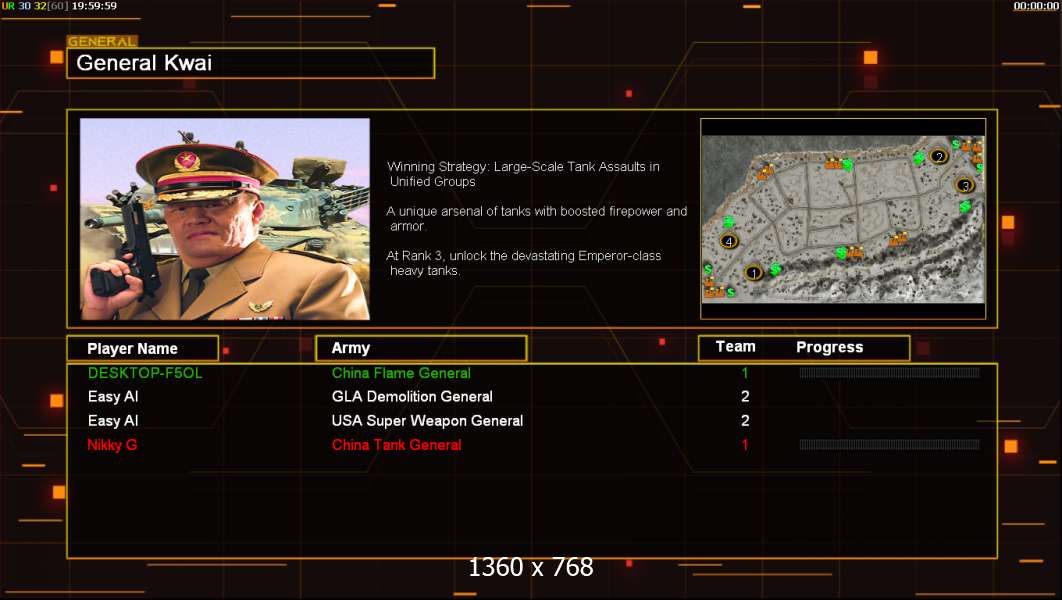The height and width of the screenshot is (600, 1062).
Task: Select the DESKTOP-F5OL player entry
Action: click(145, 373)
